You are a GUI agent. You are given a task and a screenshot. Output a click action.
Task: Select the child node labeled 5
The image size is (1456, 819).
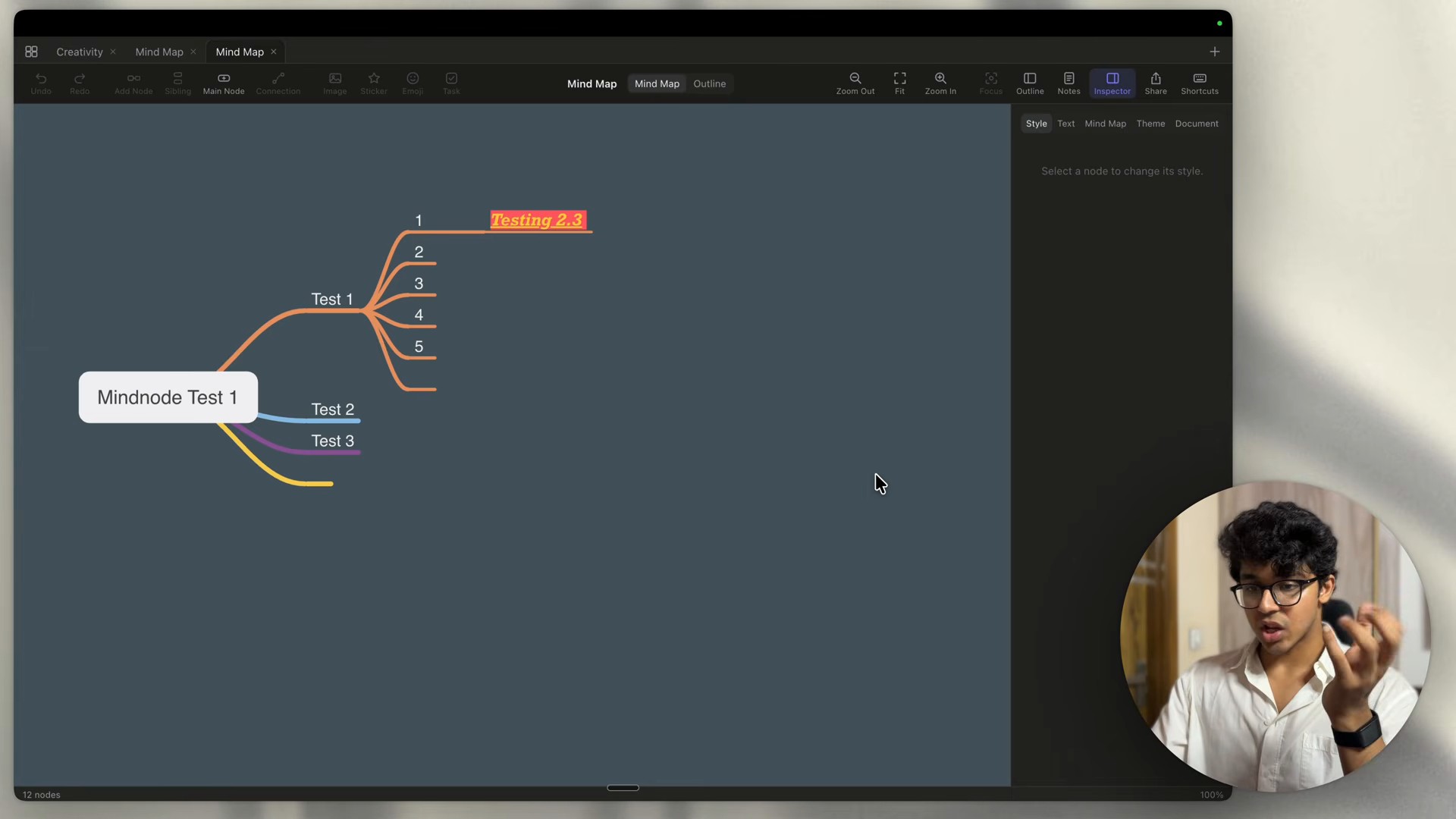click(x=419, y=347)
